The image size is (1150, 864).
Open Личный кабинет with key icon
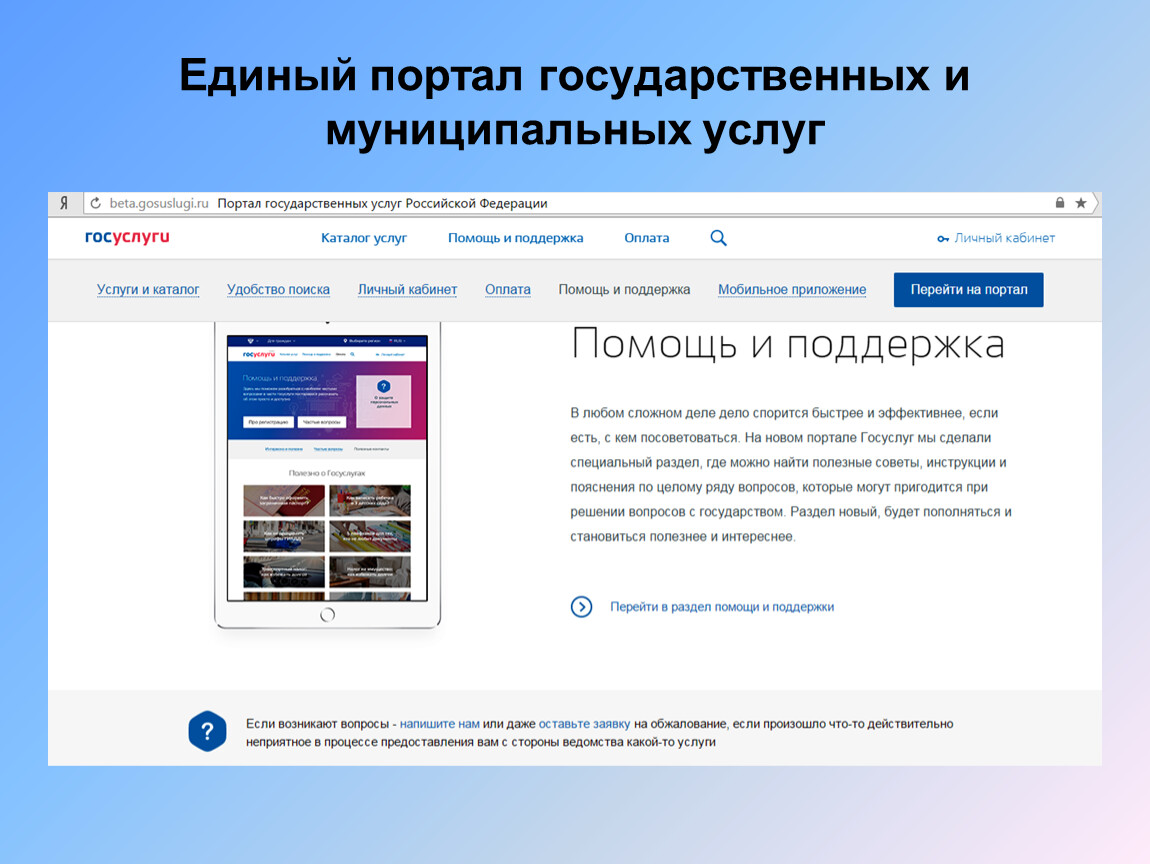(x=996, y=238)
